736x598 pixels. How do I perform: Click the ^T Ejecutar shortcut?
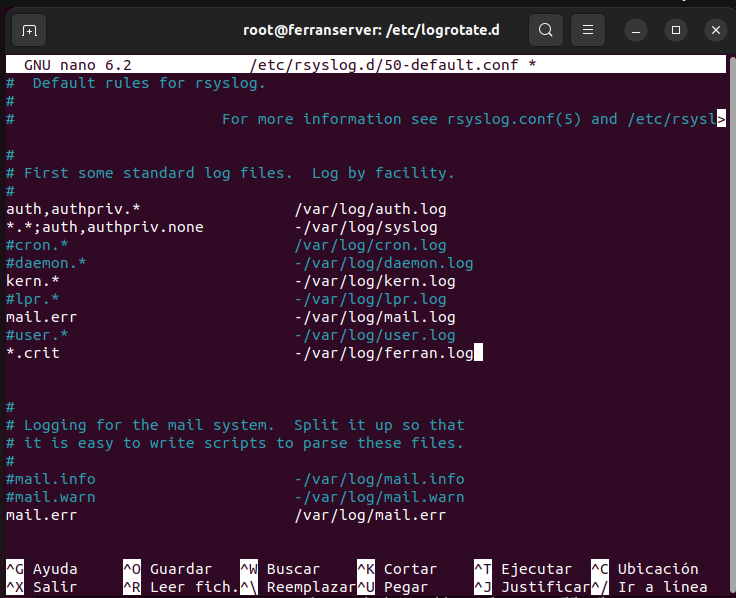click(x=523, y=569)
